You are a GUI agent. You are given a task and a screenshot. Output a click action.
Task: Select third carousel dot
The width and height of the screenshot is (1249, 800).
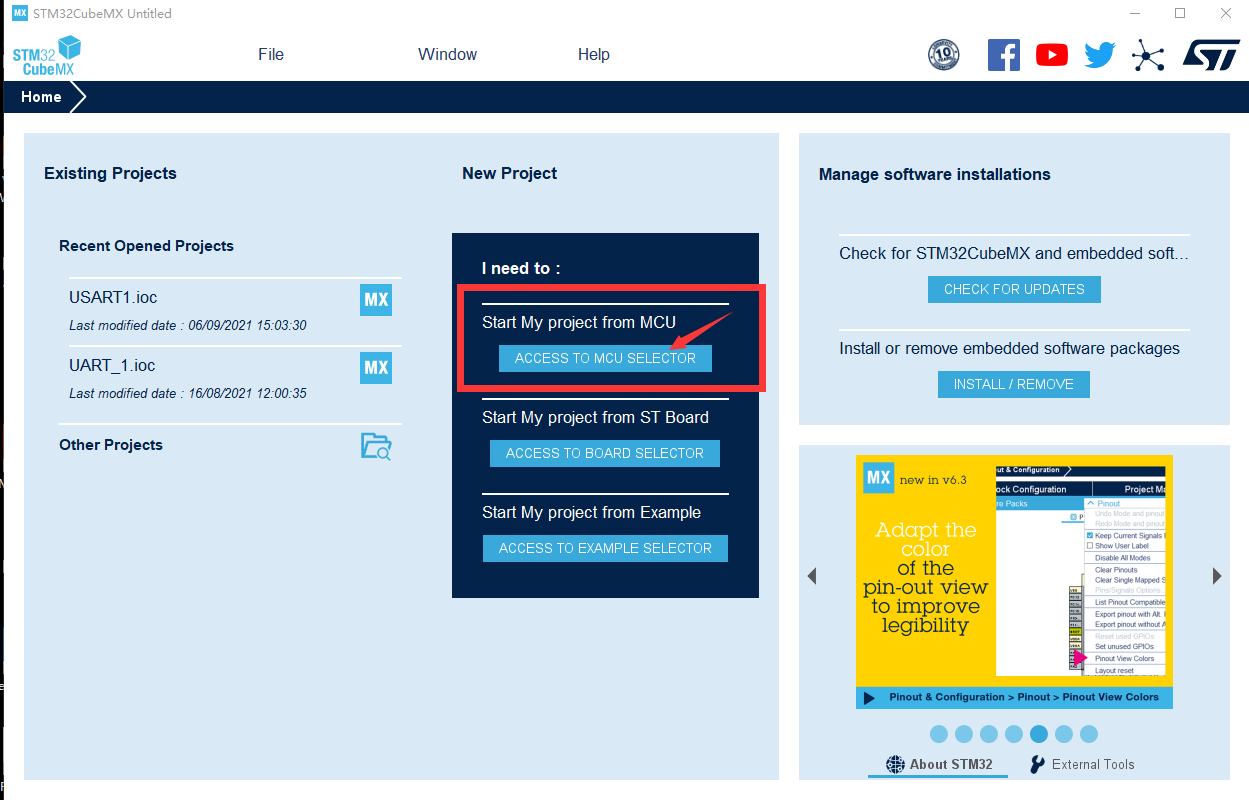(989, 734)
